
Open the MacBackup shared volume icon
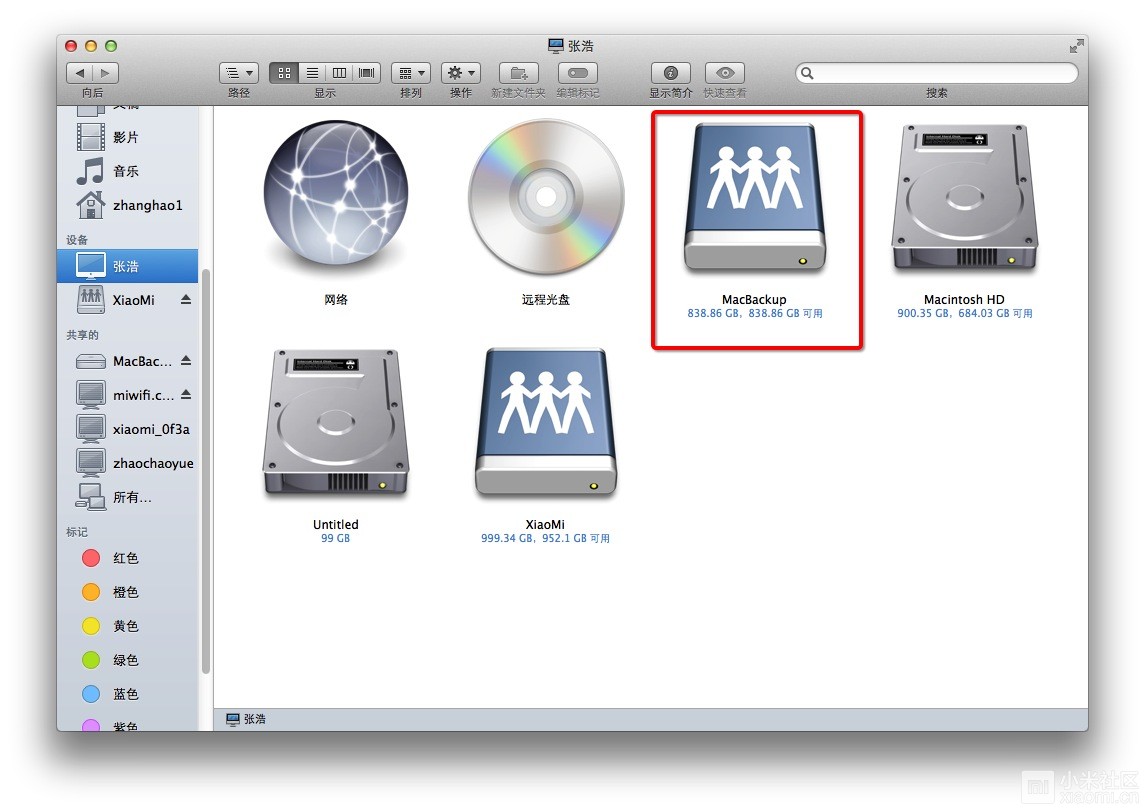coord(755,199)
